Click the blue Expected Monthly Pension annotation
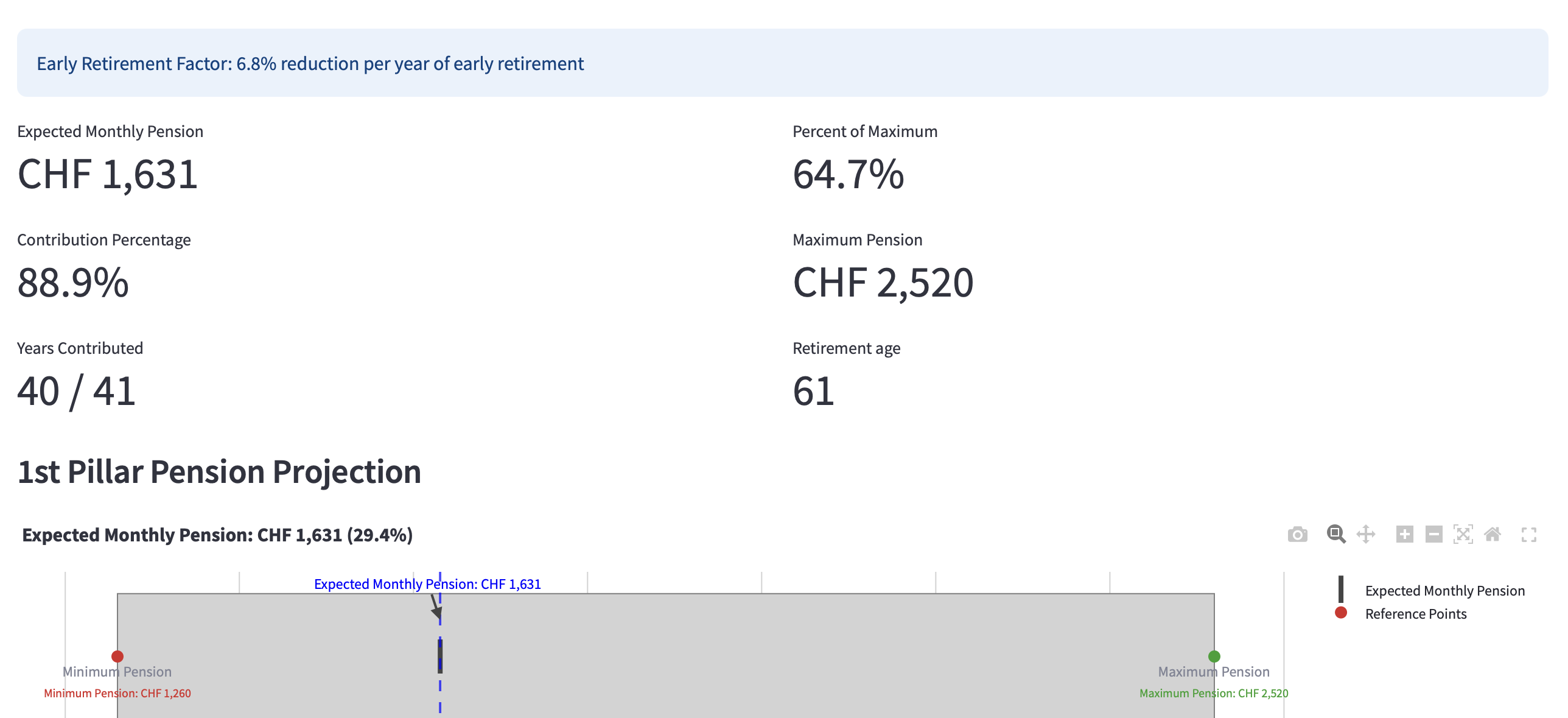 click(427, 584)
